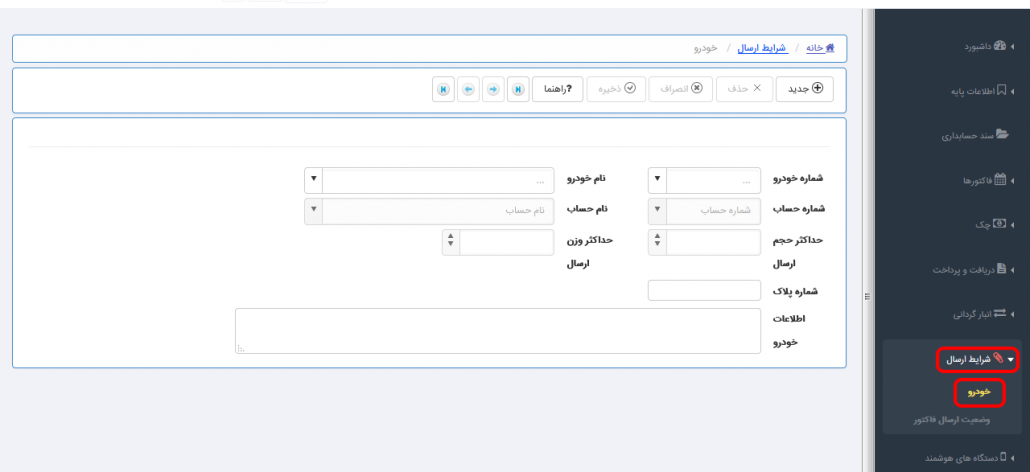Expand the چک sidebar arrow
Viewport: 1030px width, 472px height.
point(1012,225)
